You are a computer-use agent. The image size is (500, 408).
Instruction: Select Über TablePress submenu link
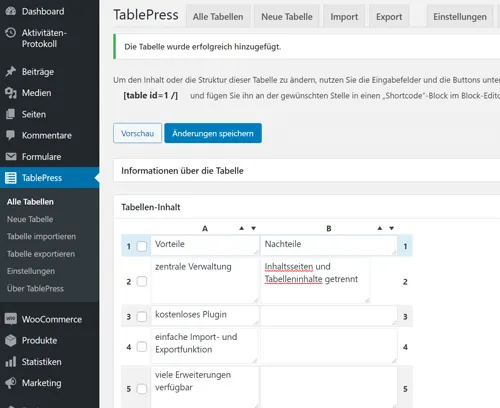click(x=35, y=288)
